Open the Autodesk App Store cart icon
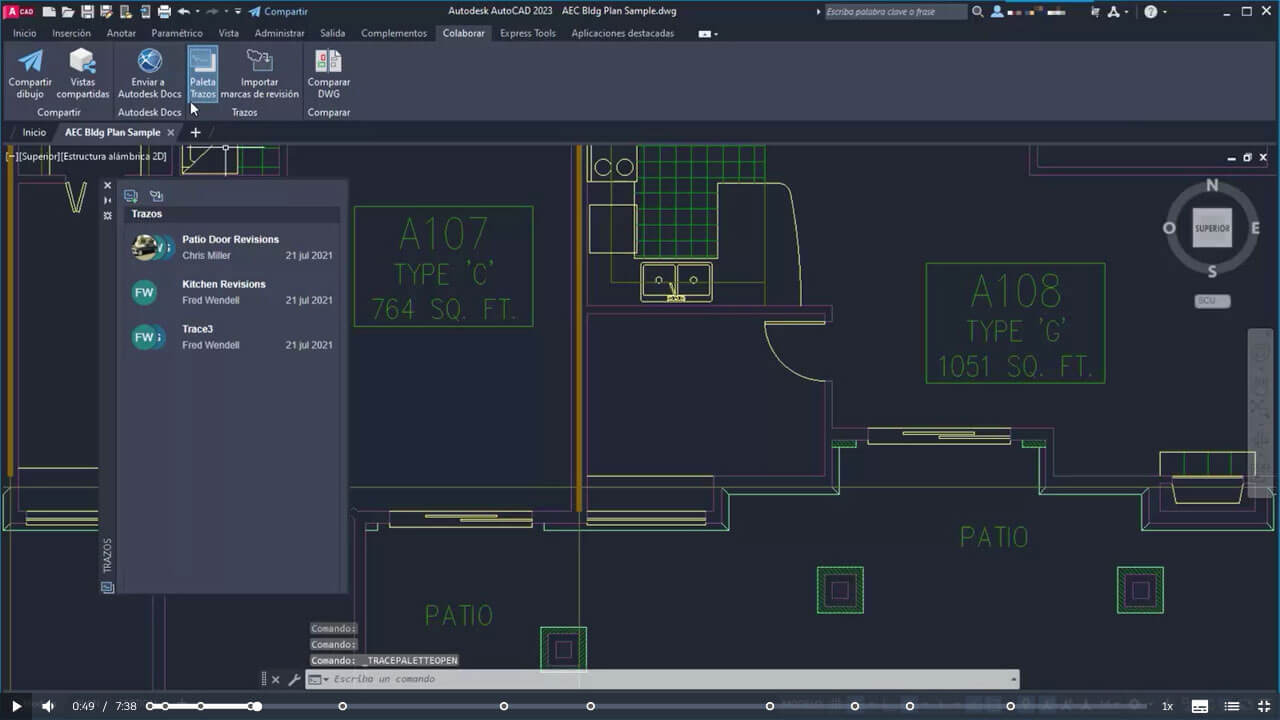The width and height of the screenshot is (1280, 720). 1096,11
